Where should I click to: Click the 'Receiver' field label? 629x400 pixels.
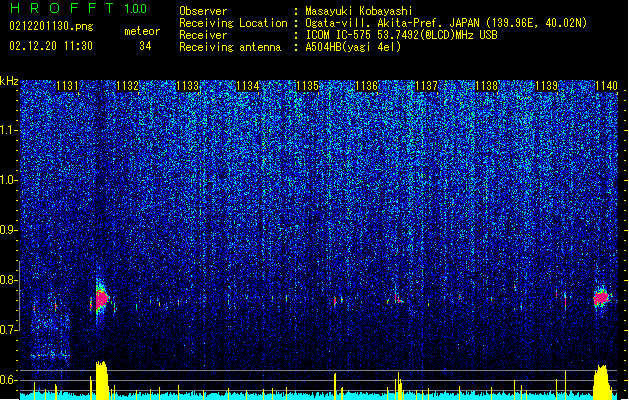203,35
